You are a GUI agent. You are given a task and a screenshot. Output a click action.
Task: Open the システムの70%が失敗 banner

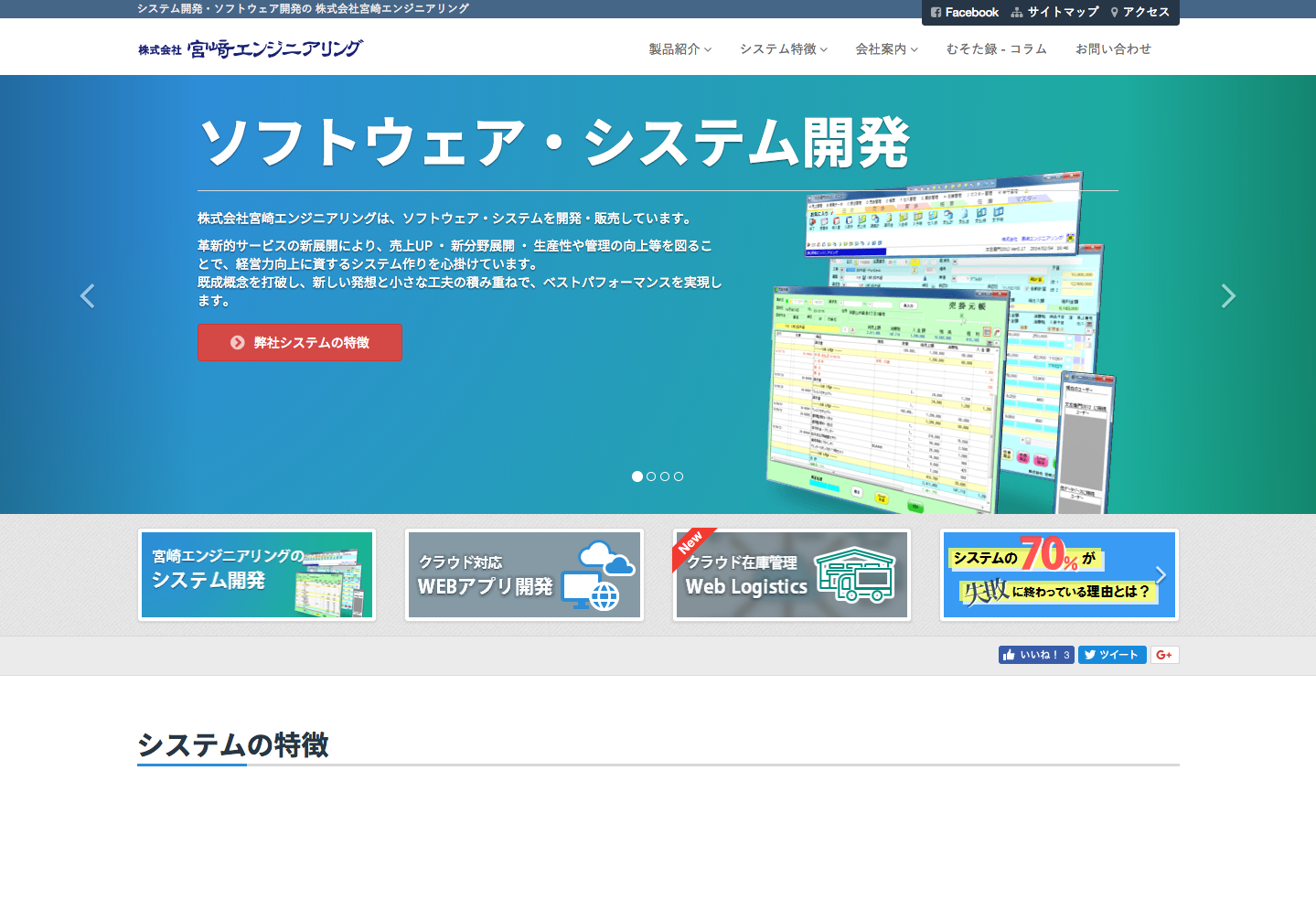click(1059, 575)
